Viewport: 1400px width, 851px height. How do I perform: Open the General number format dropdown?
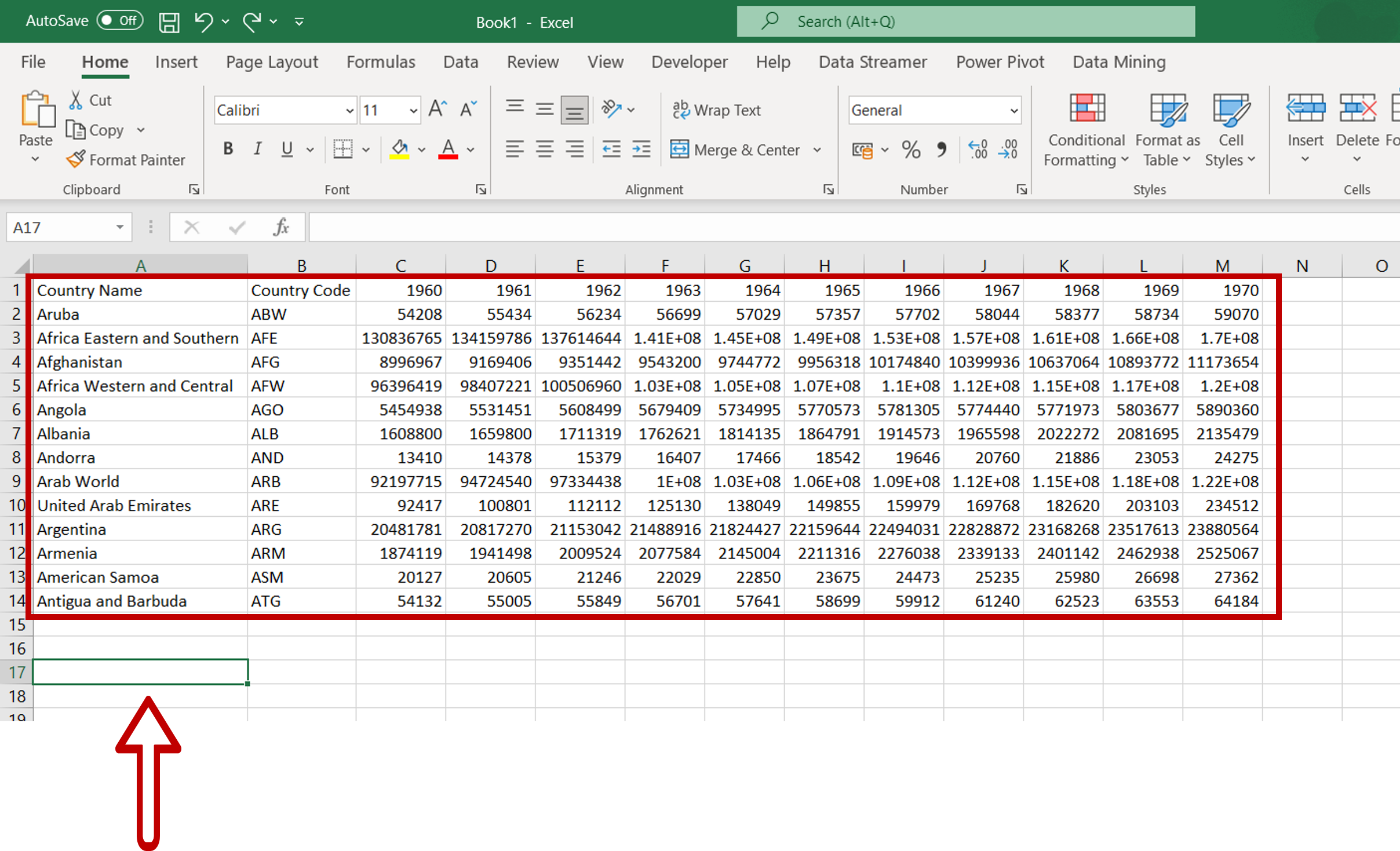(1013, 110)
